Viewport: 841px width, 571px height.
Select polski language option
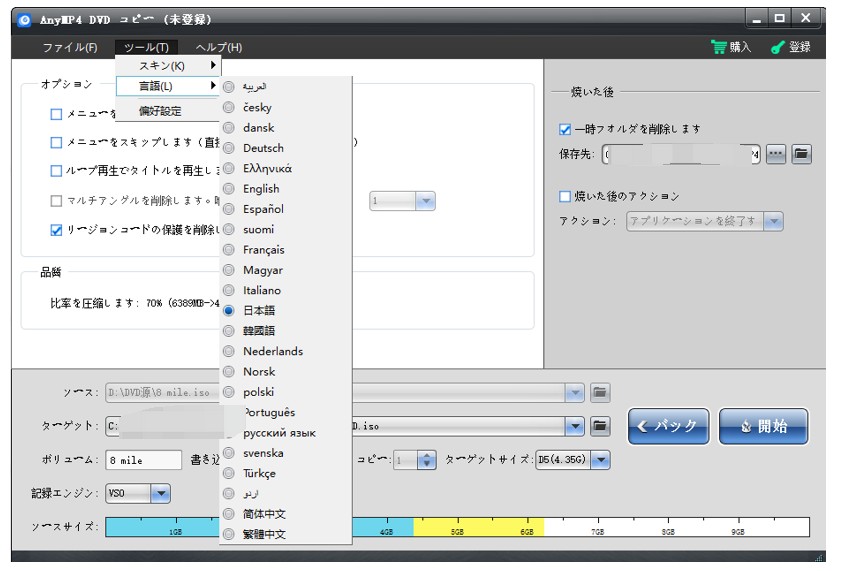pyautogui.click(x=285, y=392)
